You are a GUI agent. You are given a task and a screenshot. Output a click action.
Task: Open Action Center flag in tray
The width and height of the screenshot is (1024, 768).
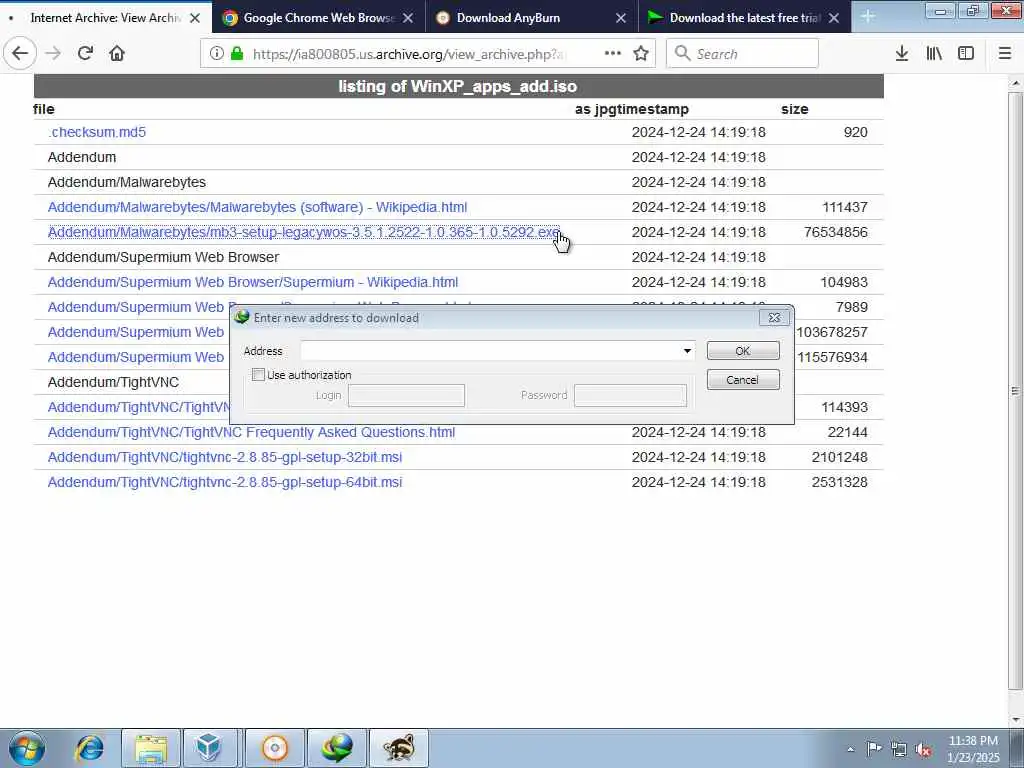coord(874,748)
